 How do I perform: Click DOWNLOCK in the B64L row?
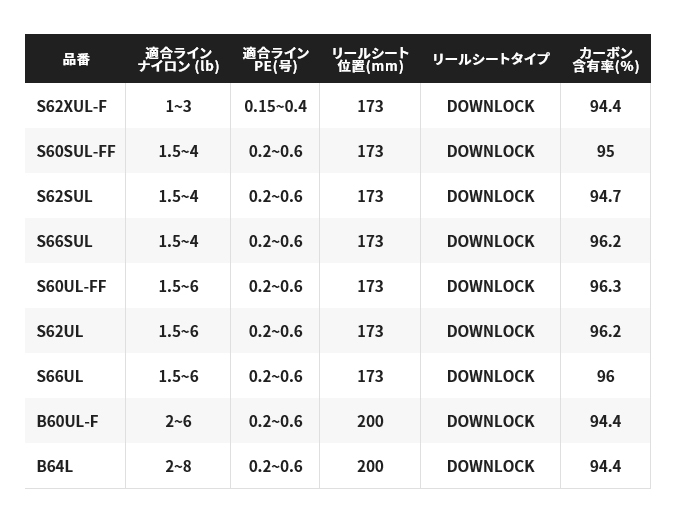pyautogui.click(x=490, y=466)
